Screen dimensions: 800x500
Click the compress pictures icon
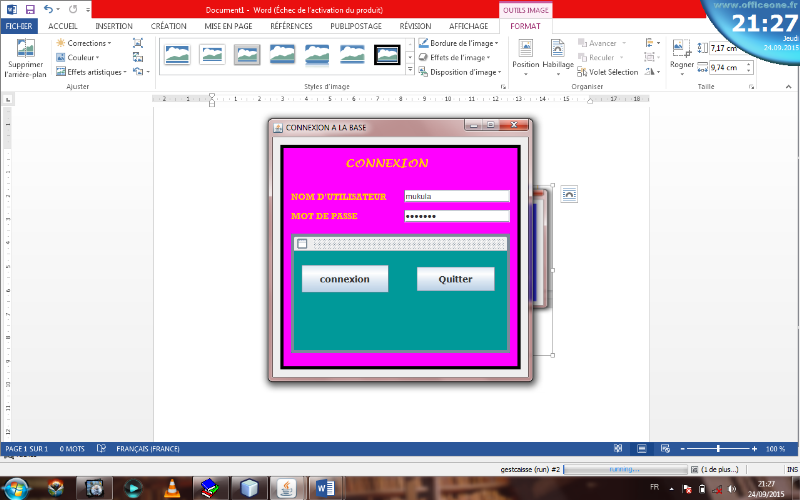click(x=138, y=43)
